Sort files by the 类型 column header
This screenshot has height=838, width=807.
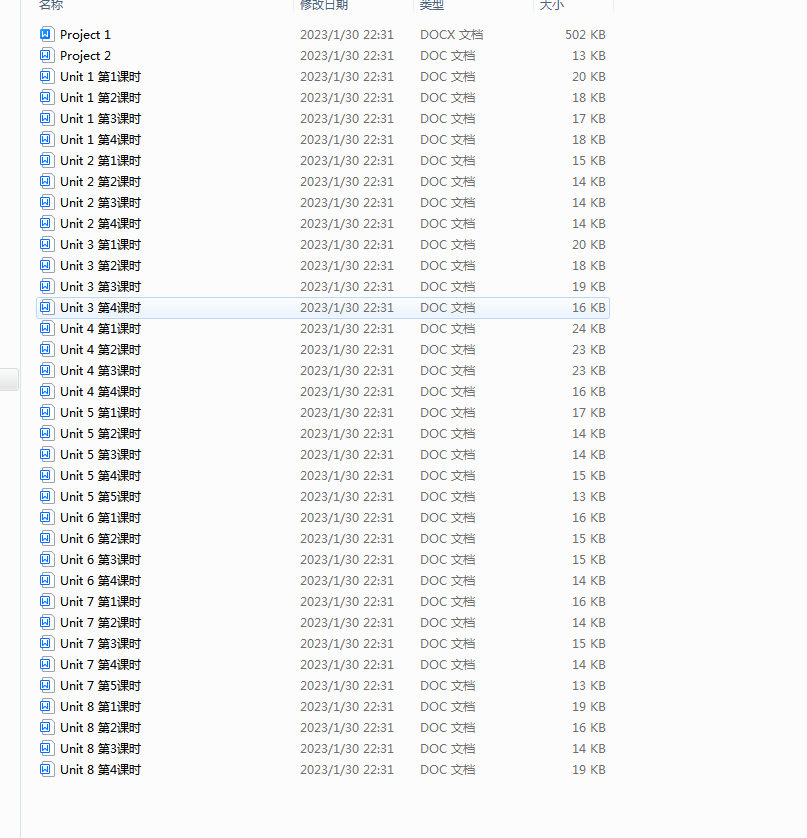click(432, 5)
